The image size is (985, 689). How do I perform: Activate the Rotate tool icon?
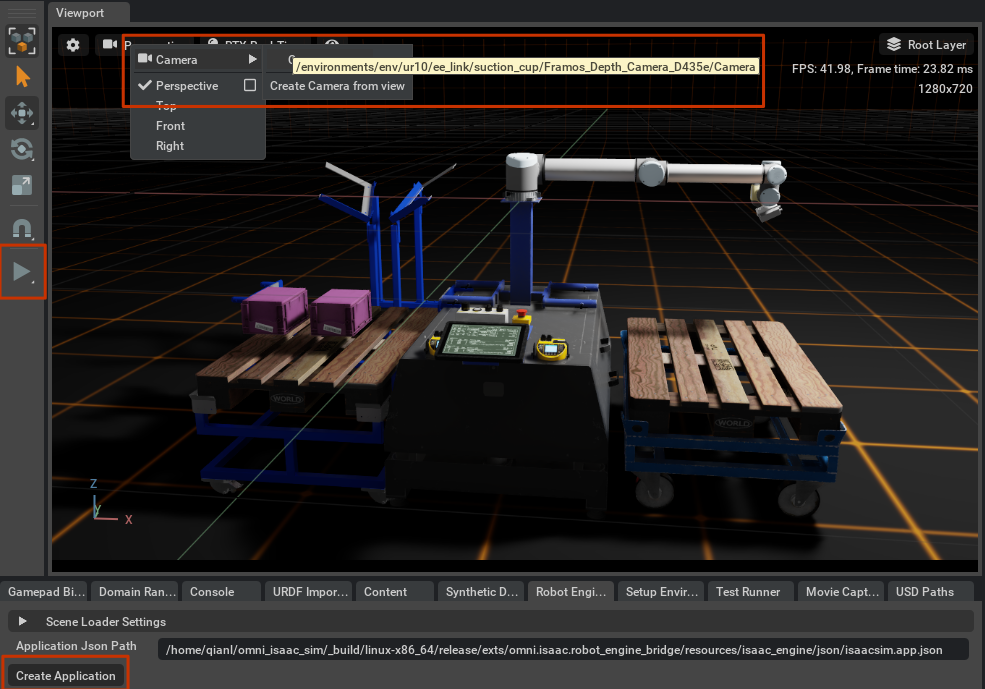pyautogui.click(x=22, y=149)
